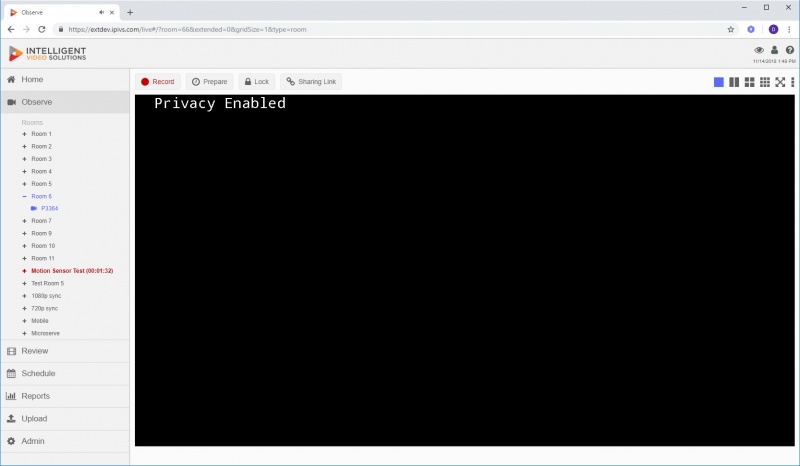Expand Room 4 in the rooms tree
The image size is (800, 466).
(x=24, y=171)
